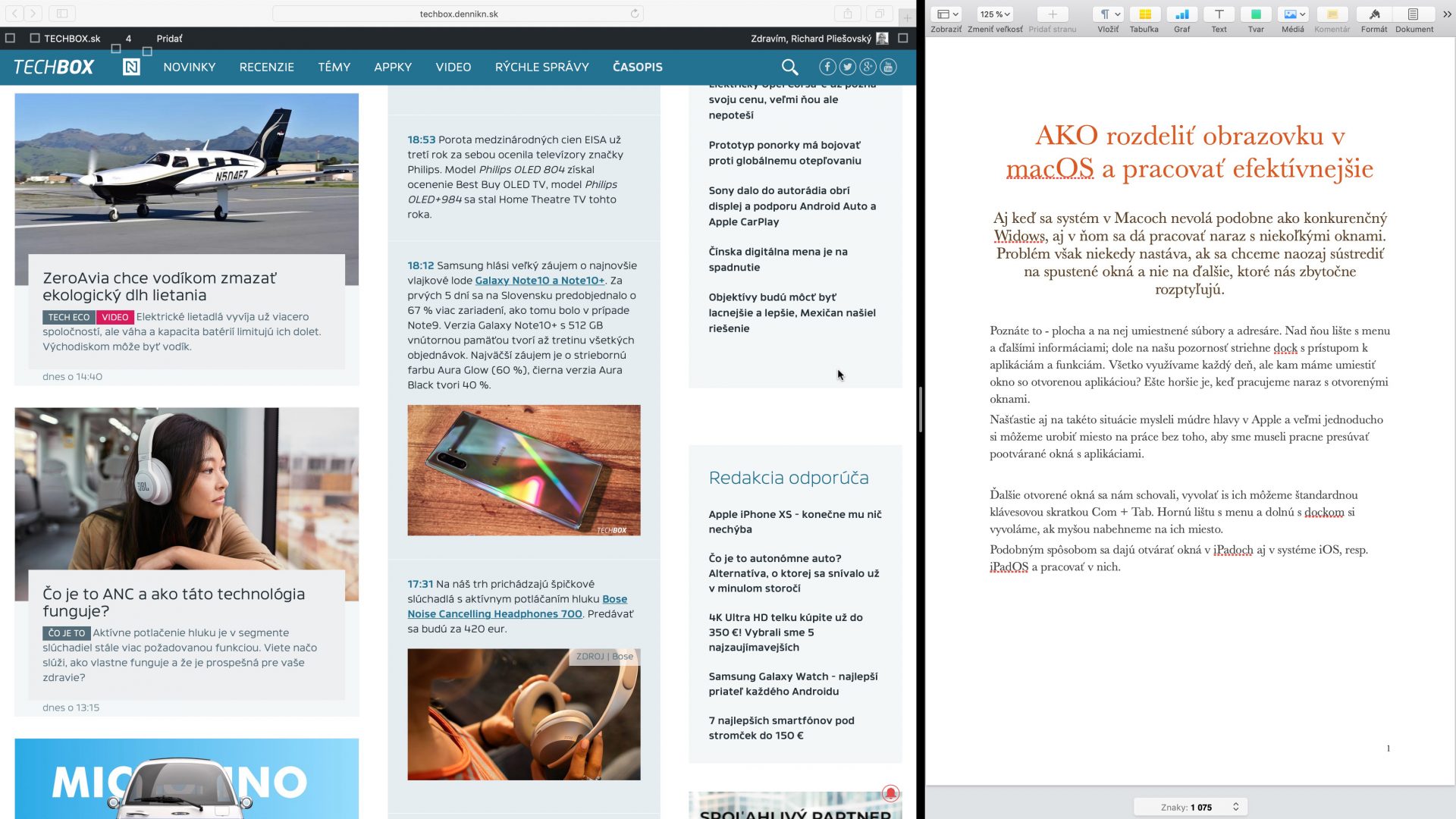This screenshot has width=1456, height=819.
Task: Click the Bose headphones photo
Action: [523, 714]
